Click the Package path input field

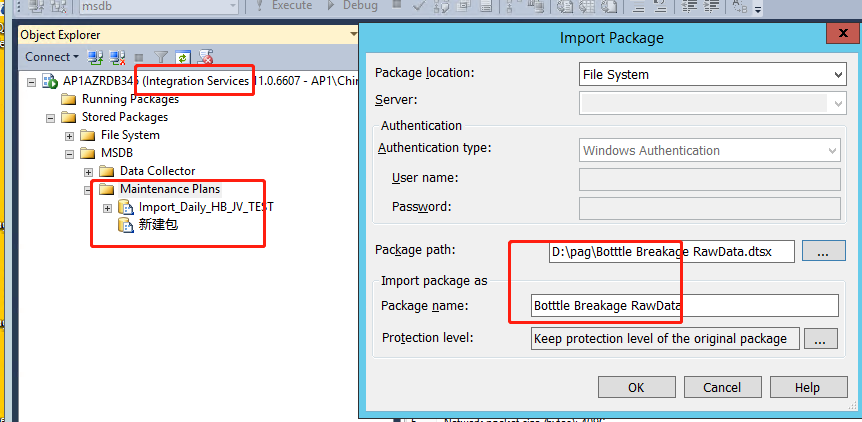point(671,252)
